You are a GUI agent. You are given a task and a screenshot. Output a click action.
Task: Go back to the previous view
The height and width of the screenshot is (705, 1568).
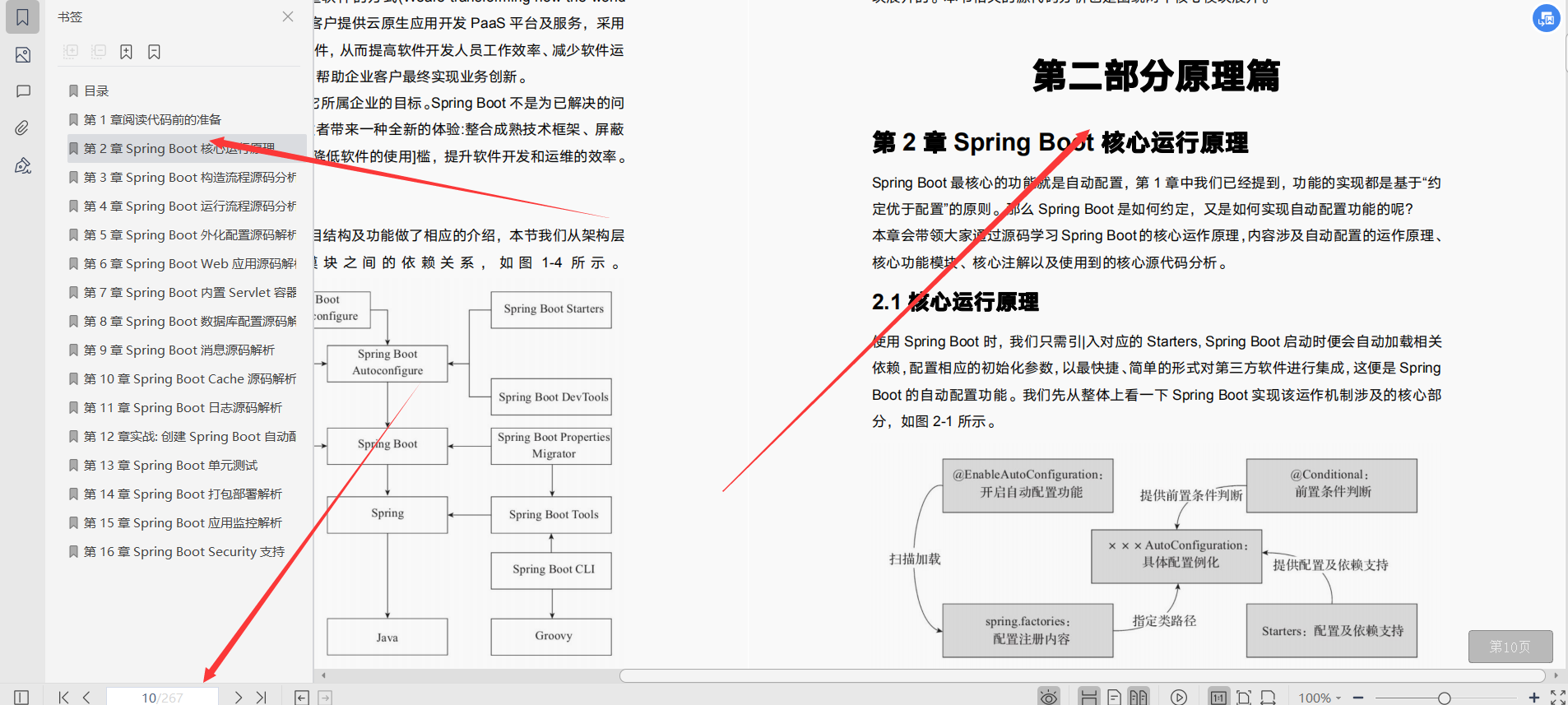(302, 697)
